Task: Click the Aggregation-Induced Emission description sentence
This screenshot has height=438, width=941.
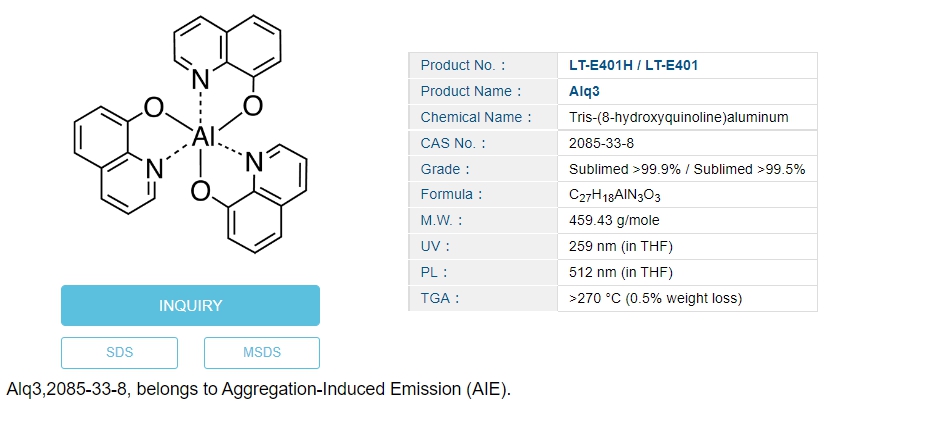Action: 259,389
